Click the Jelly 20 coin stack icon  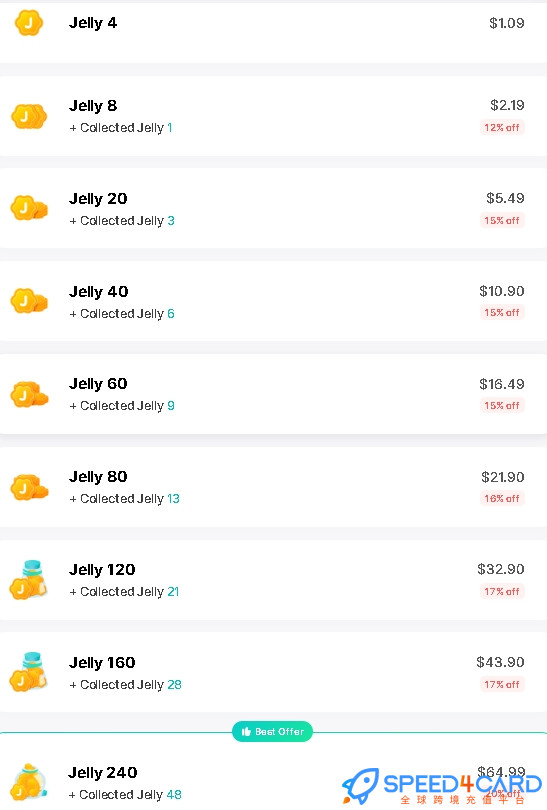[29, 208]
